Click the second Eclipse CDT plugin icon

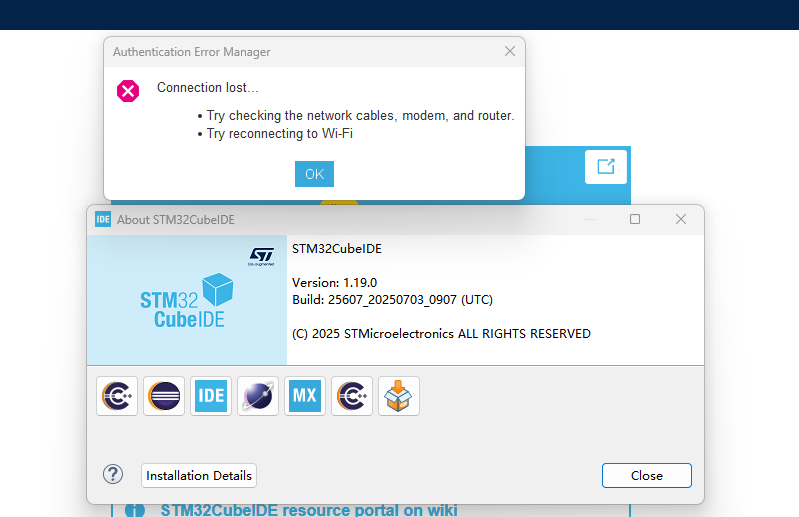[x=352, y=396]
